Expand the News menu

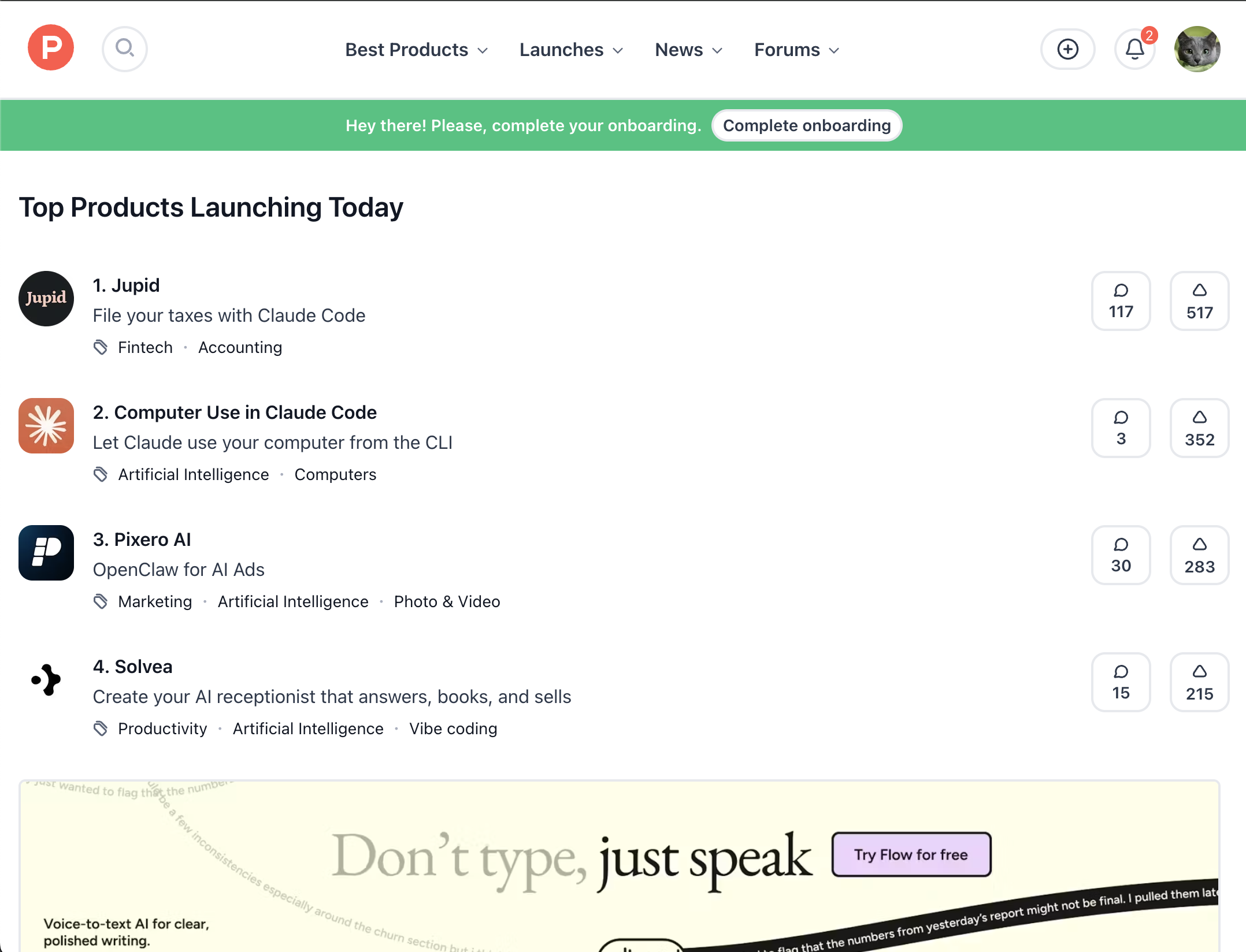pyautogui.click(x=688, y=50)
